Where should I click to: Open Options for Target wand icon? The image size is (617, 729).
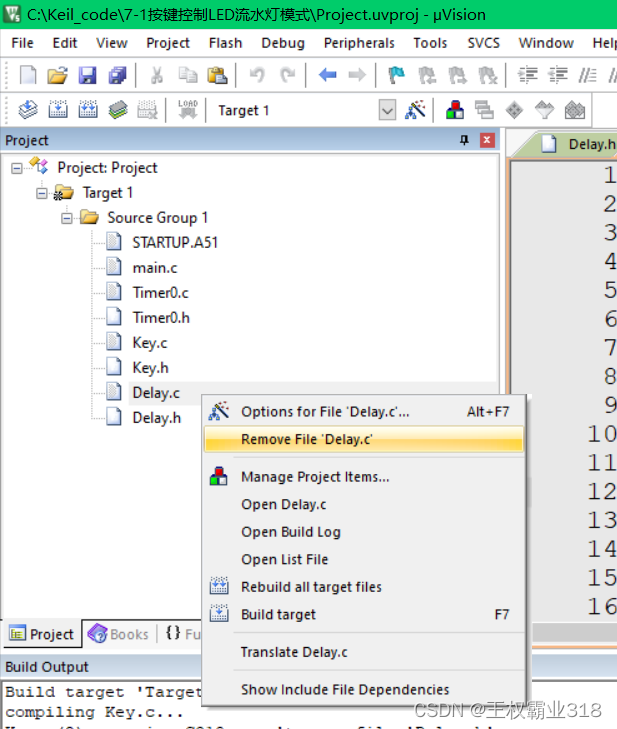pos(415,110)
